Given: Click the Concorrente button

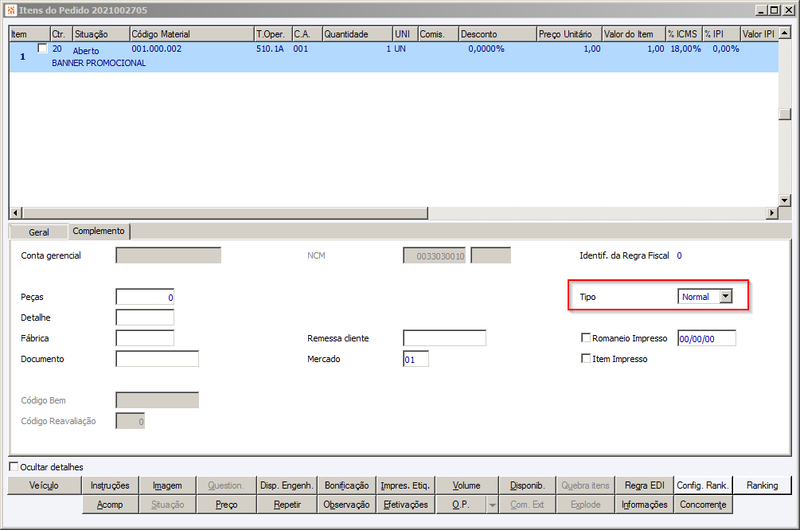Looking at the screenshot, I should click(703, 504).
